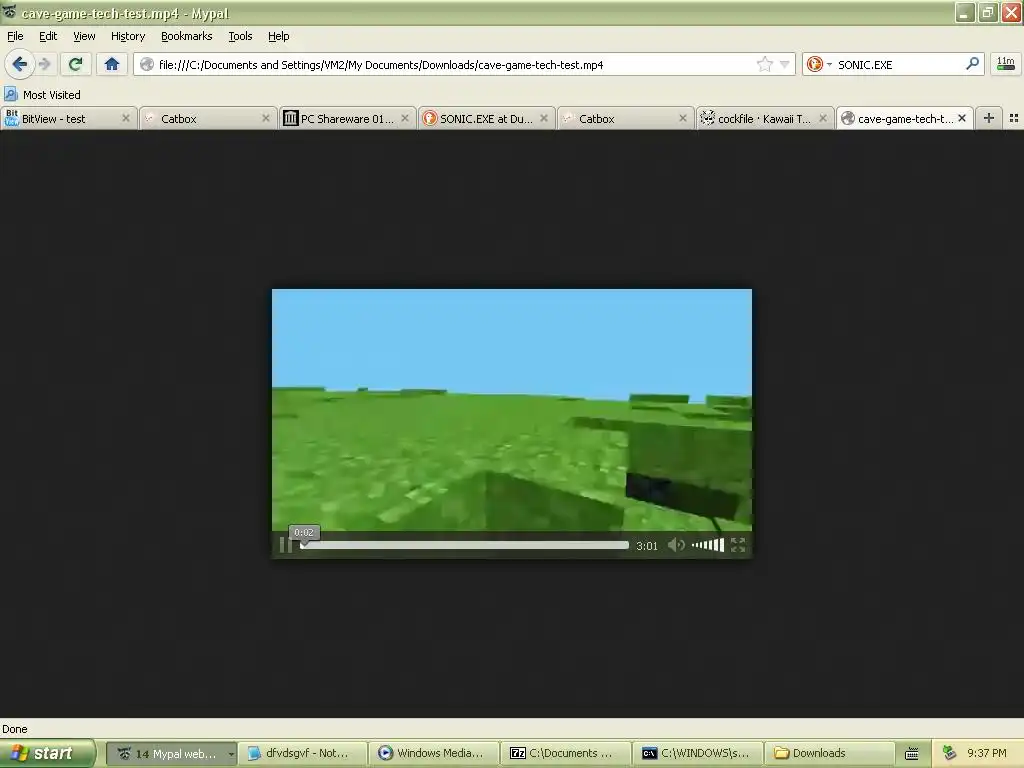Screen dimensions: 1024x768
Task: Close the PC Shareware 01 tab
Action: (x=405, y=118)
